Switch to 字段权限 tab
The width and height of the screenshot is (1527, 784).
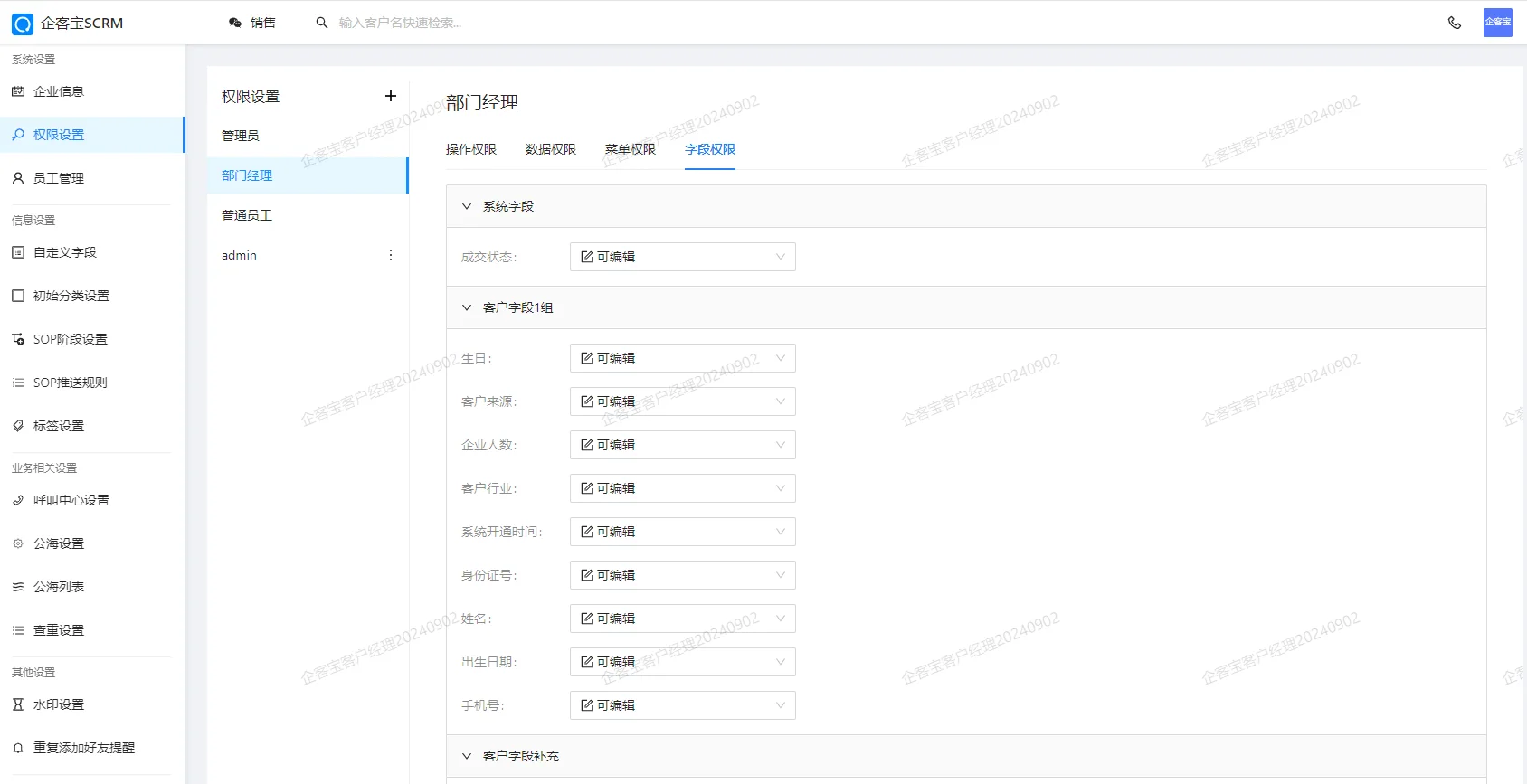point(710,149)
